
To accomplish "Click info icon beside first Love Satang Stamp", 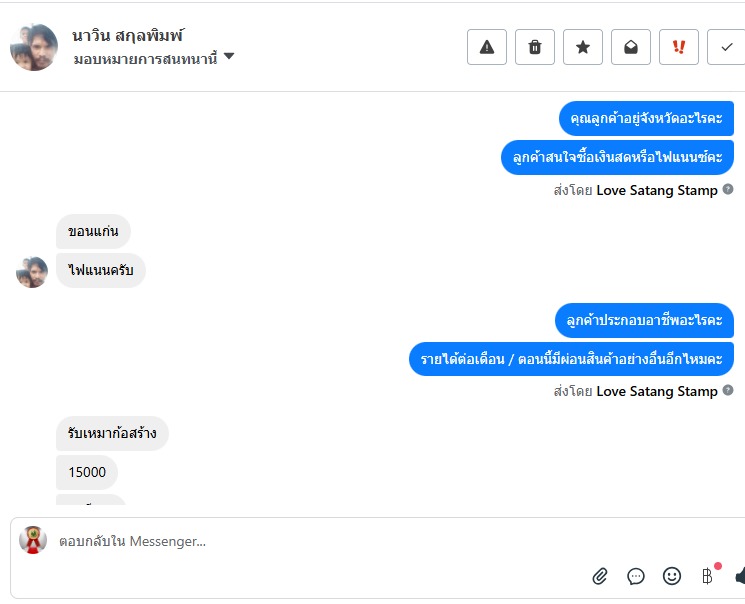I will coord(728,189).
